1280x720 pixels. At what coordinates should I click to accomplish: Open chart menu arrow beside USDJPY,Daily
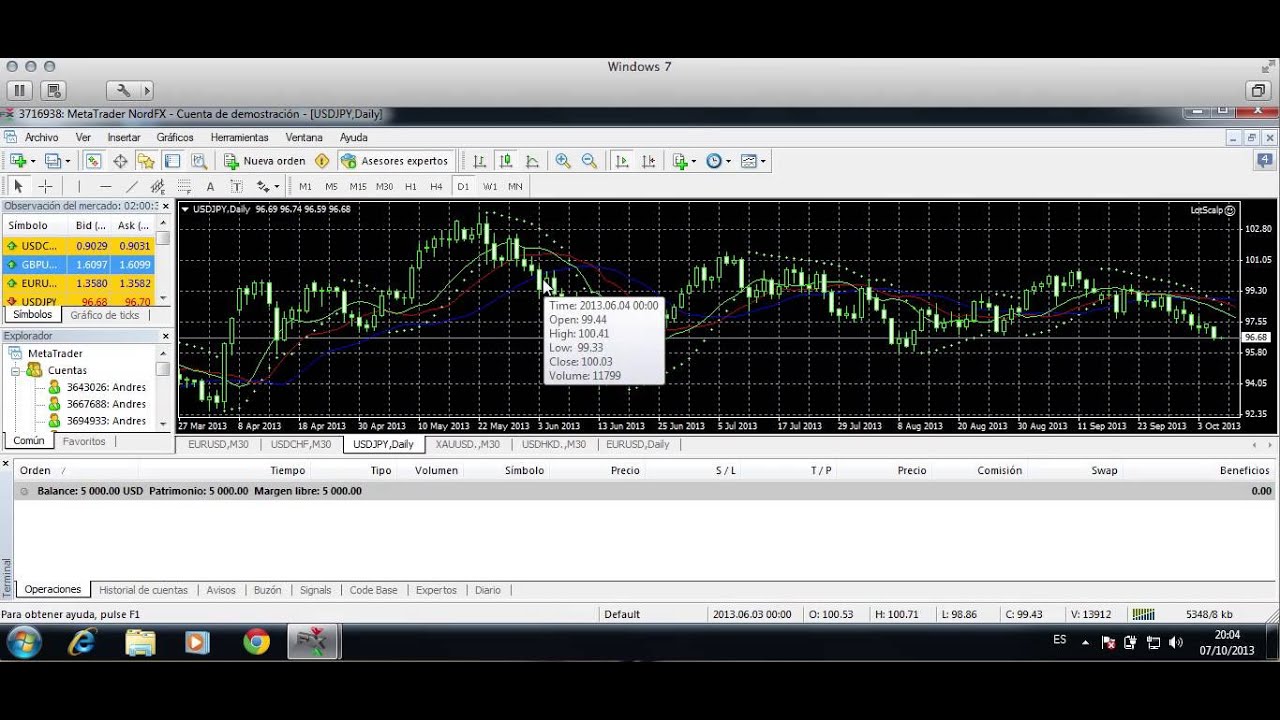(185, 209)
